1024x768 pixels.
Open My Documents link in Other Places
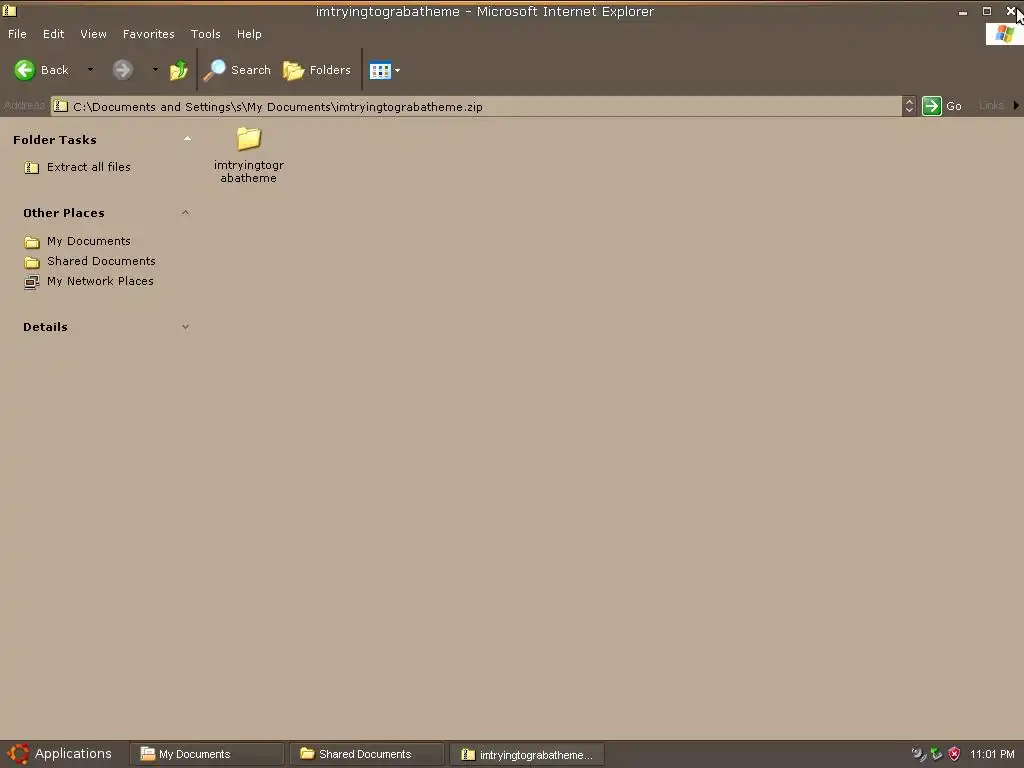[x=89, y=241]
